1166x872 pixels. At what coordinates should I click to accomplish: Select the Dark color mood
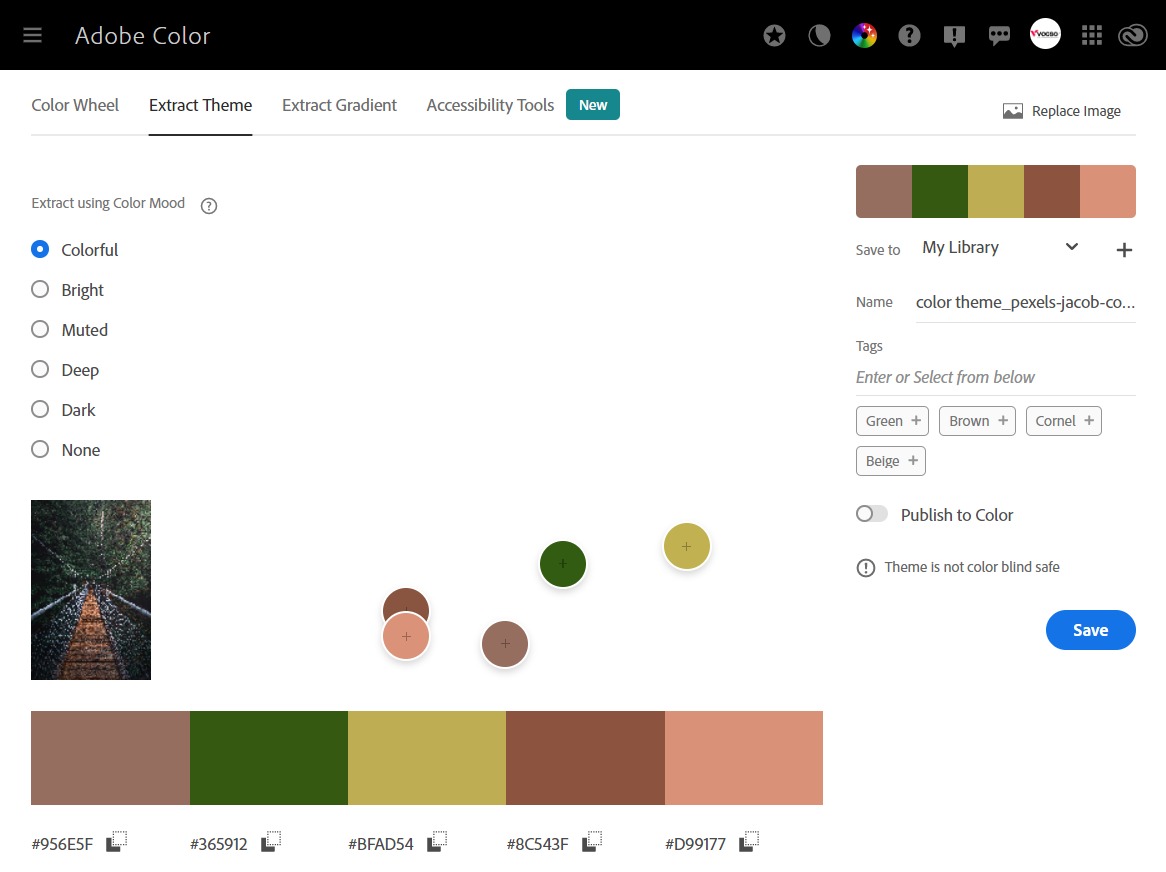point(40,409)
